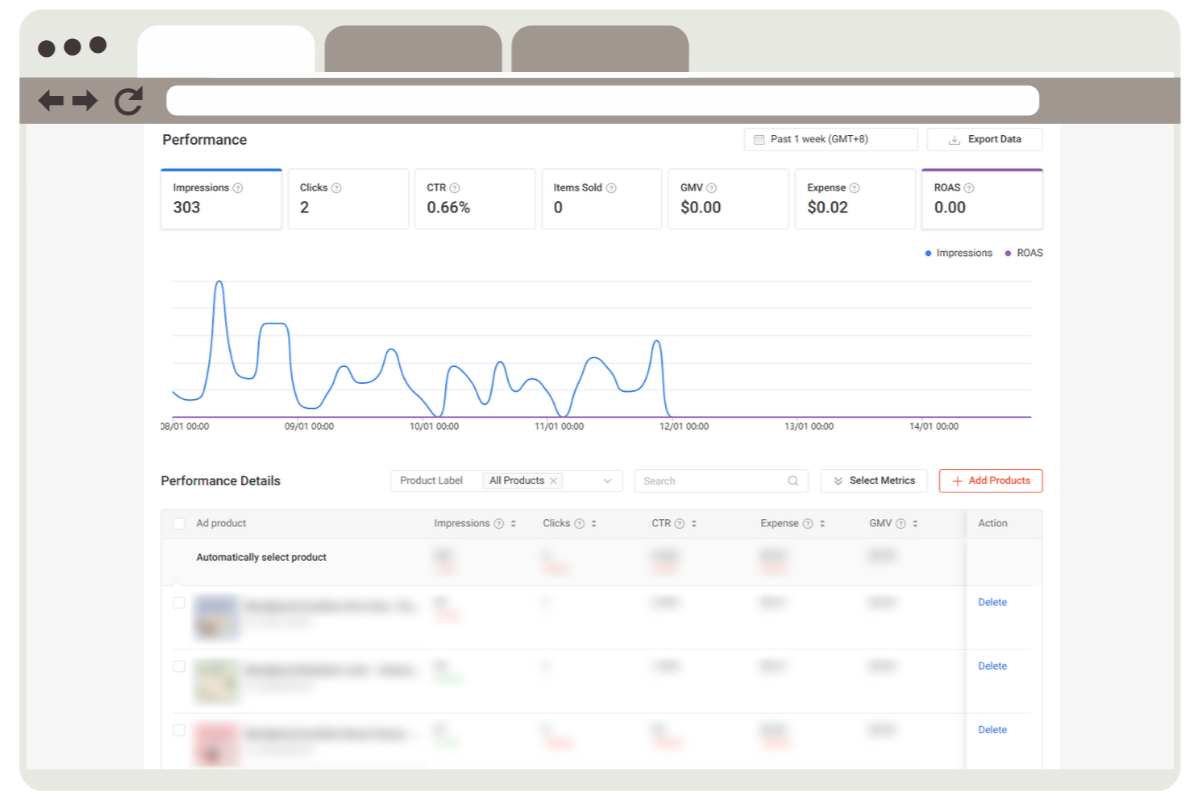Click the browser back arrow

tap(51, 100)
